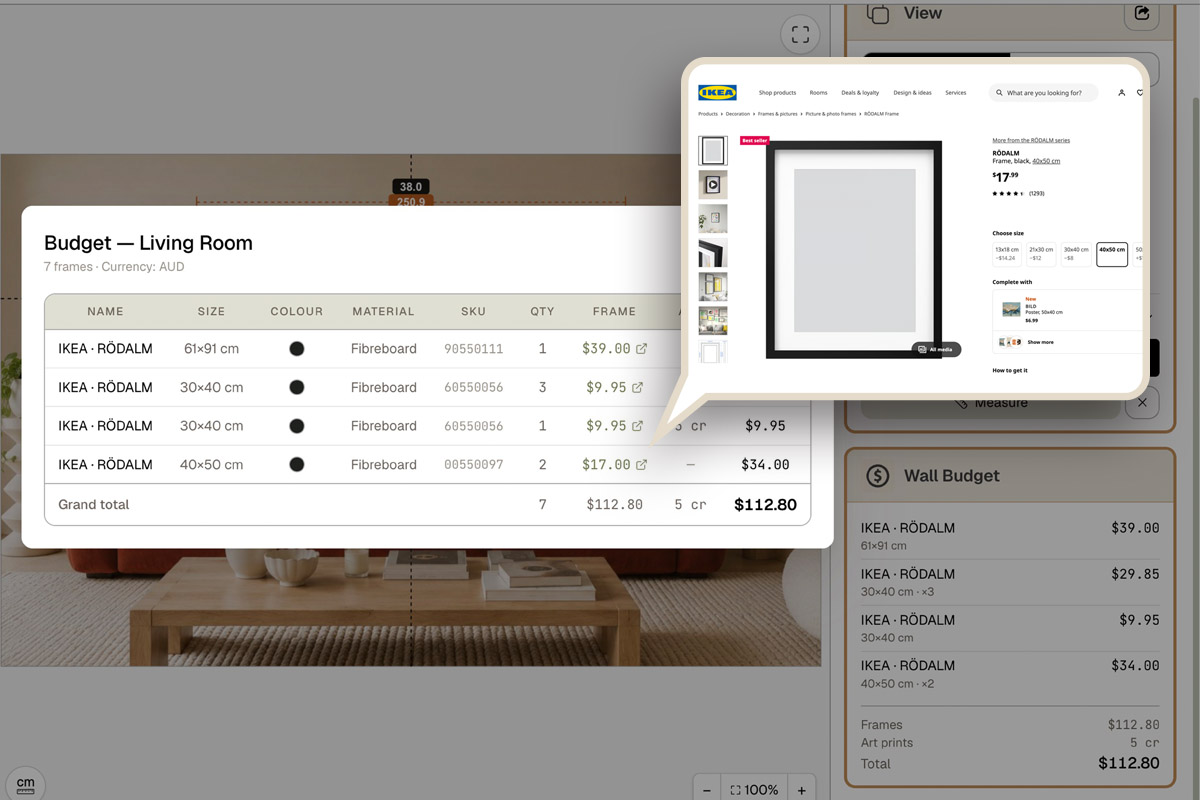Viewport: 1200px width, 800px height.
Task: Click 'Frames & pictures' breadcrumb link
Action: coord(778,114)
